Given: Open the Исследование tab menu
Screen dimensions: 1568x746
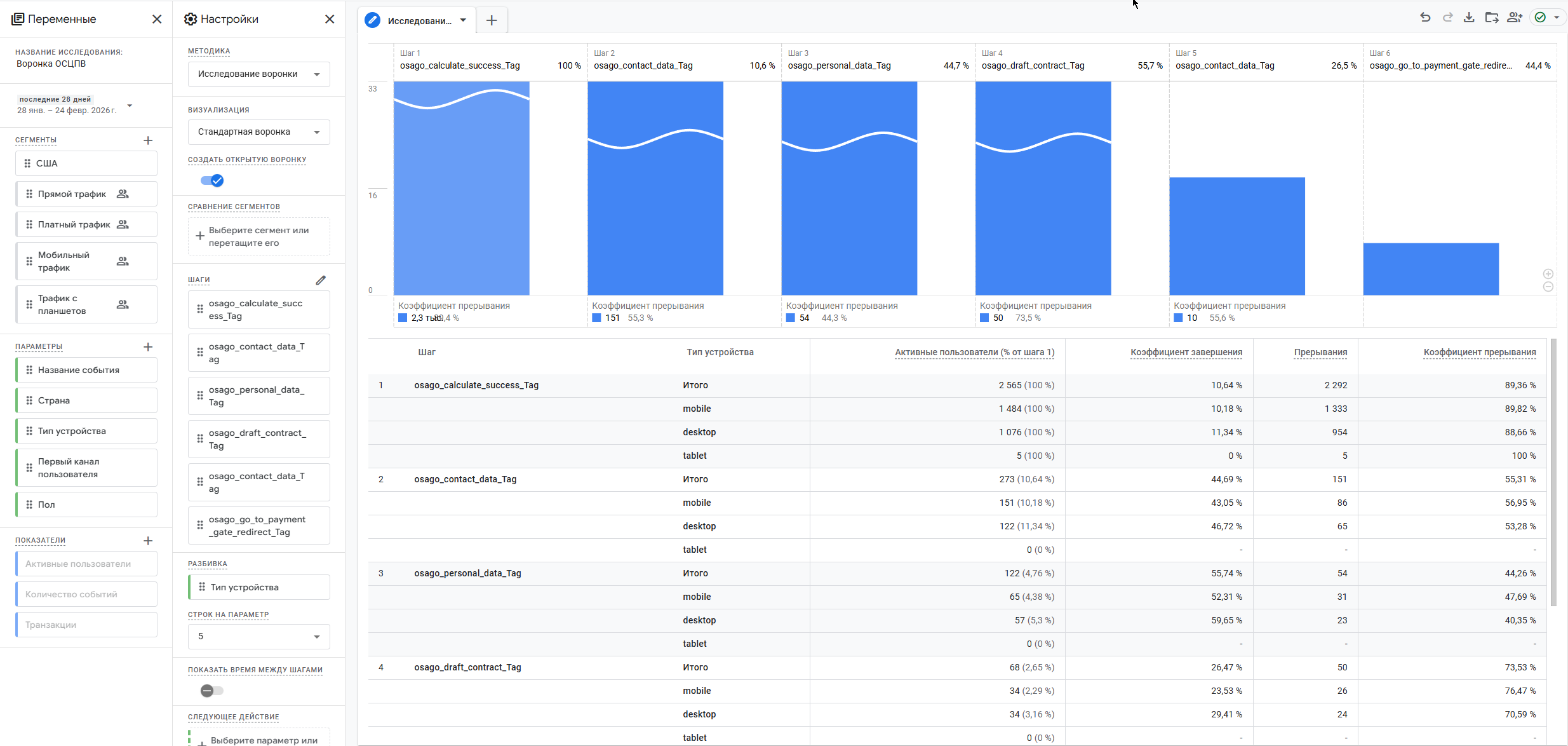Looking at the screenshot, I should 464,20.
